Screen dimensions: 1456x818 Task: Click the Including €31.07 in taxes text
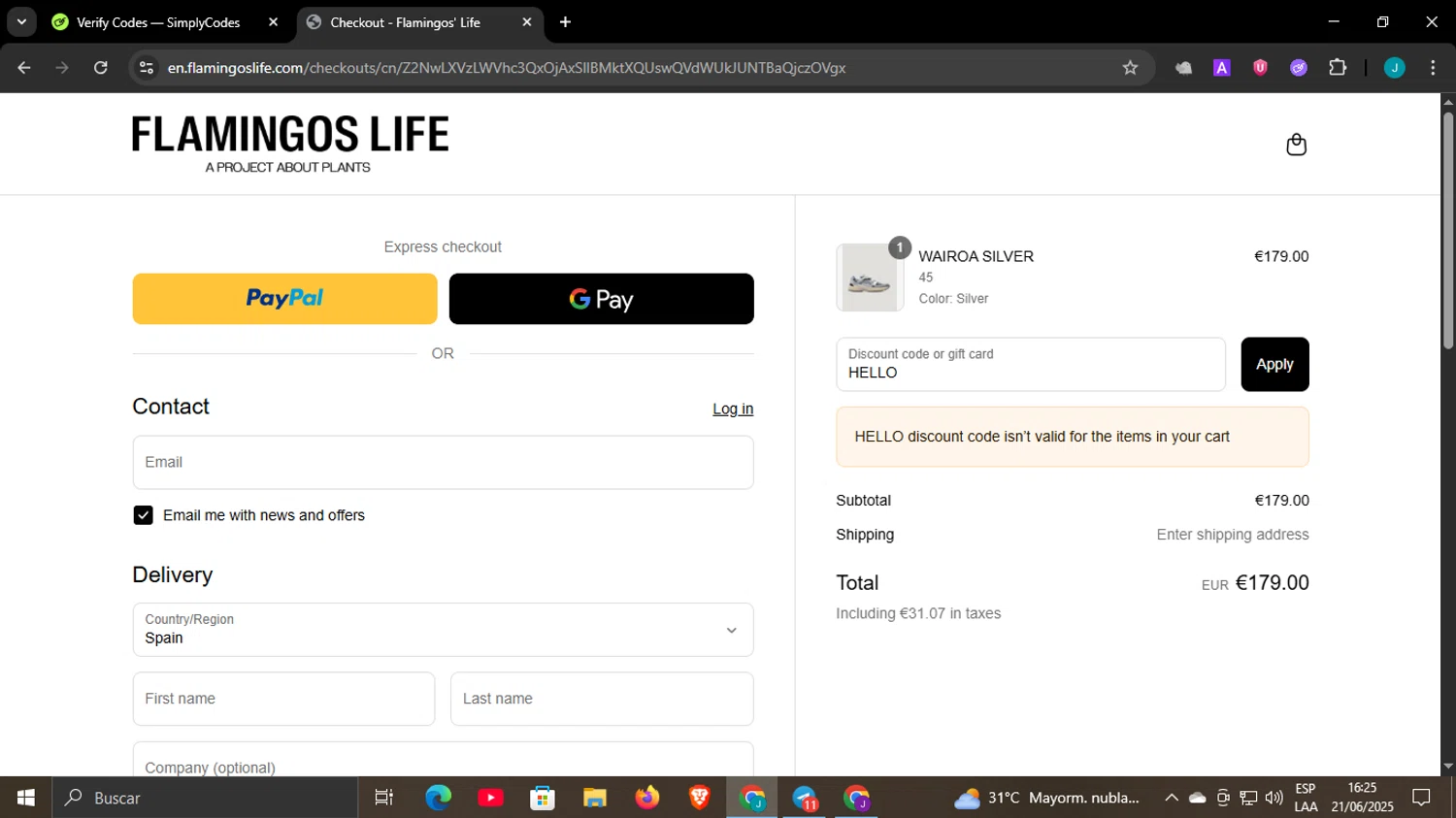(x=918, y=613)
